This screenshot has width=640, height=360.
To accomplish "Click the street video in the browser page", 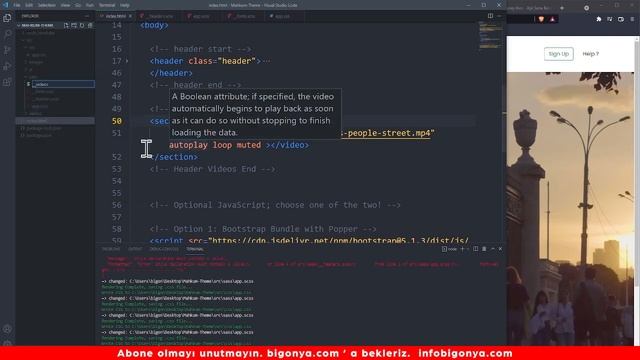I will (571, 209).
